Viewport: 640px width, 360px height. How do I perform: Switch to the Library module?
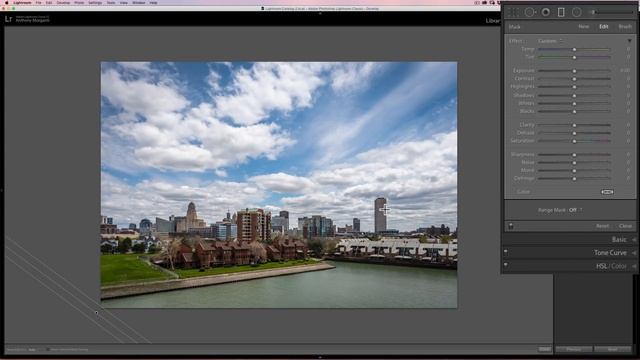tap(493, 20)
